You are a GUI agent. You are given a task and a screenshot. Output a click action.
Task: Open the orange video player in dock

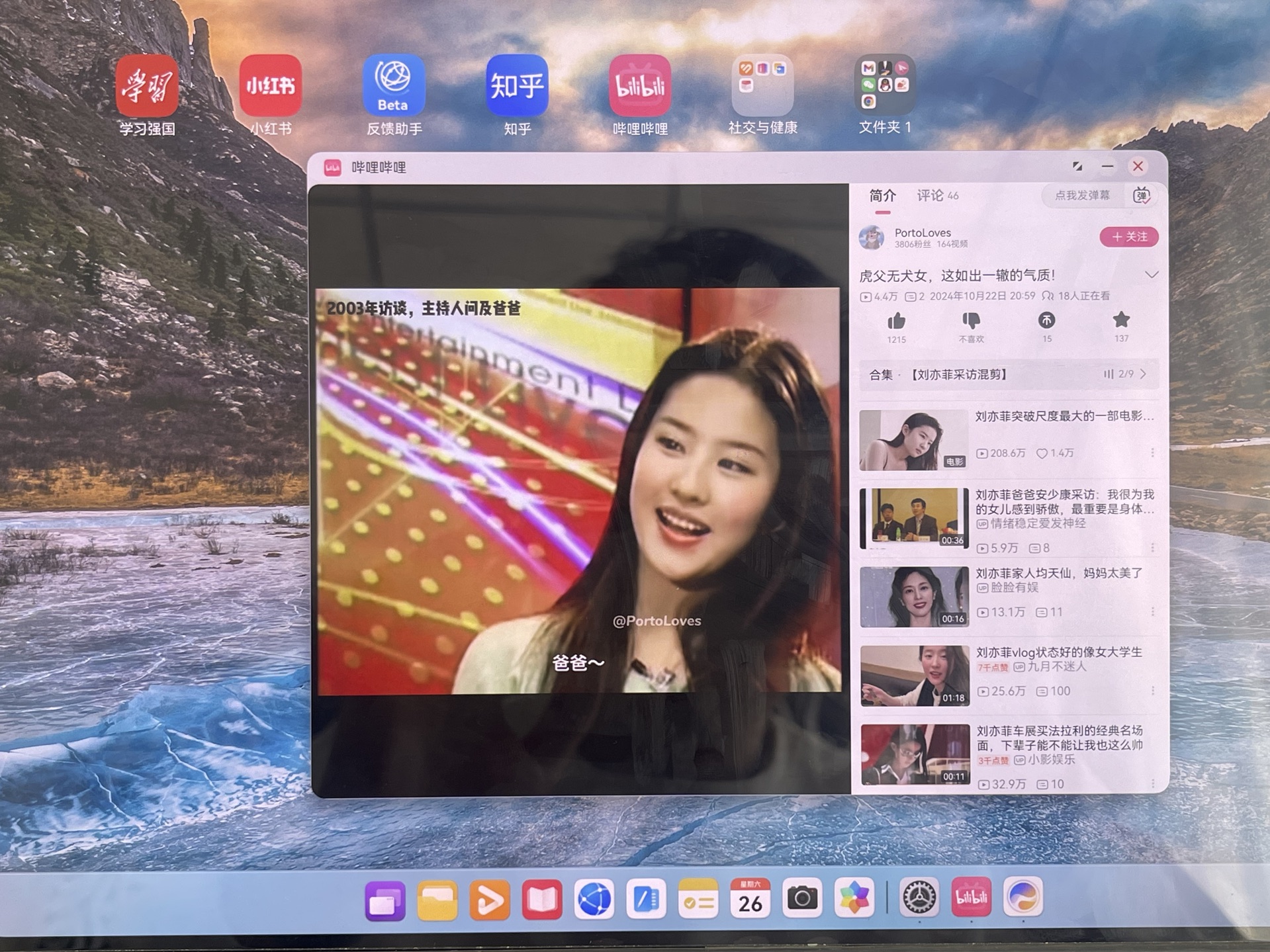click(x=490, y=900)
